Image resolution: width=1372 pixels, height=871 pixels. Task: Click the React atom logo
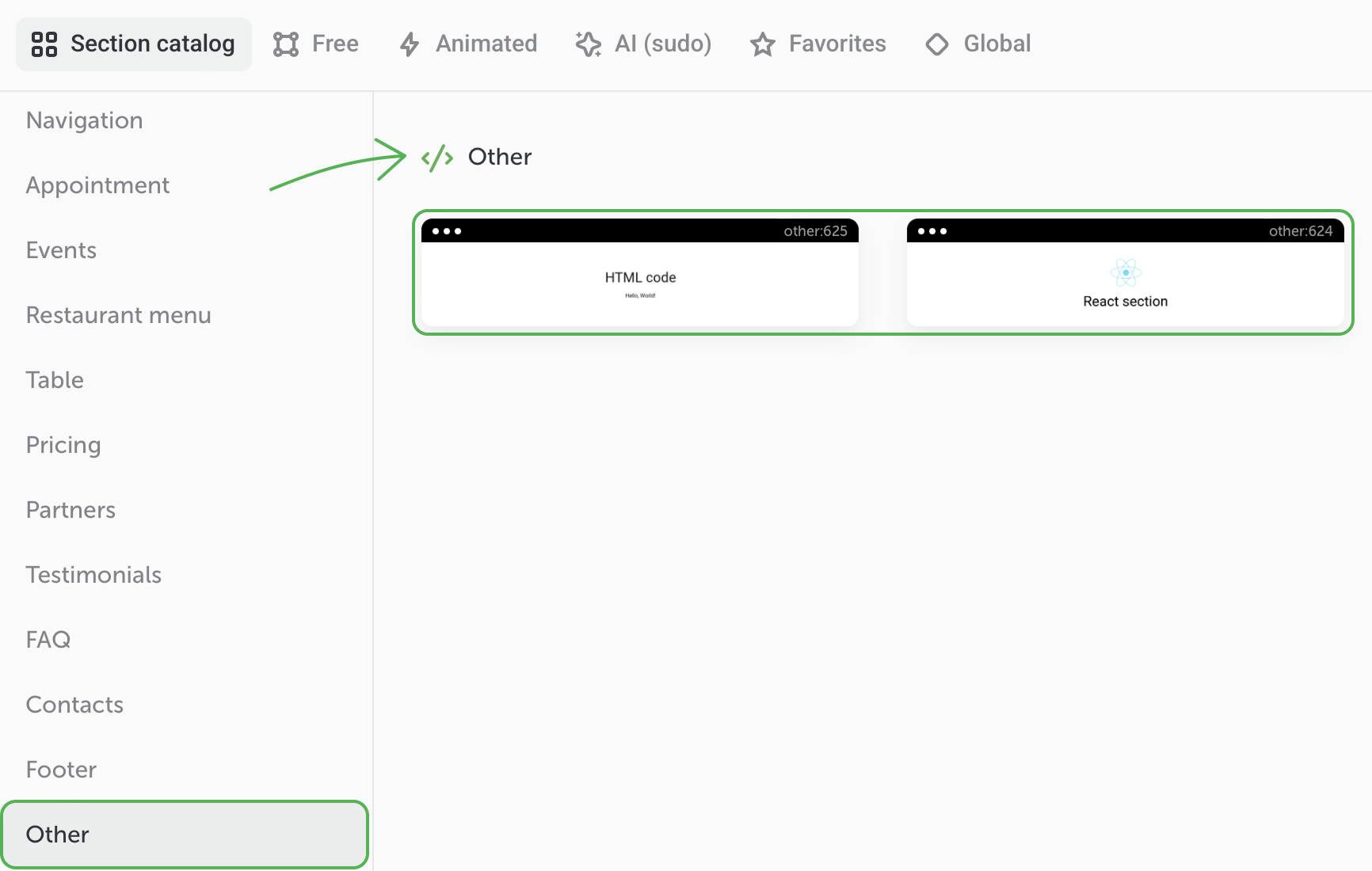click(x=1125, y=273)
